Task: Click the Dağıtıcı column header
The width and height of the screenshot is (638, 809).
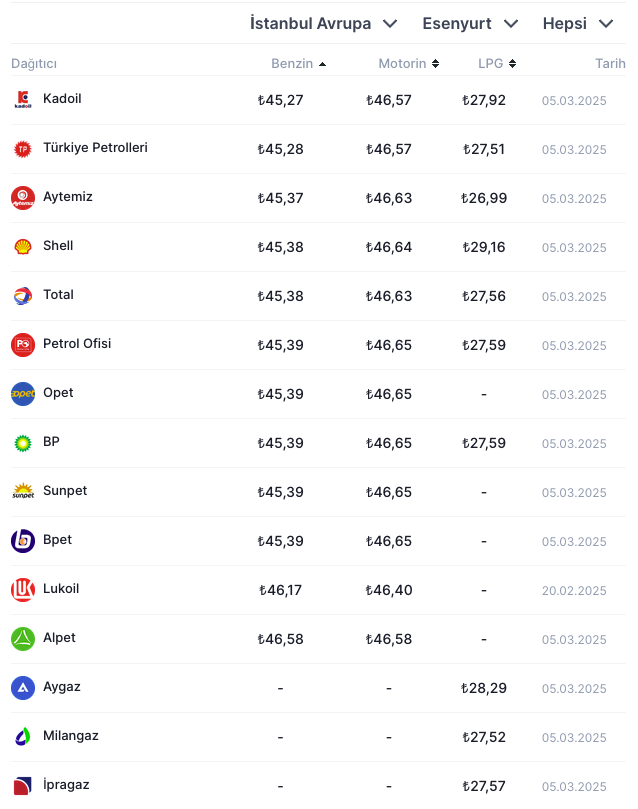Action: [x=34, y=64]
